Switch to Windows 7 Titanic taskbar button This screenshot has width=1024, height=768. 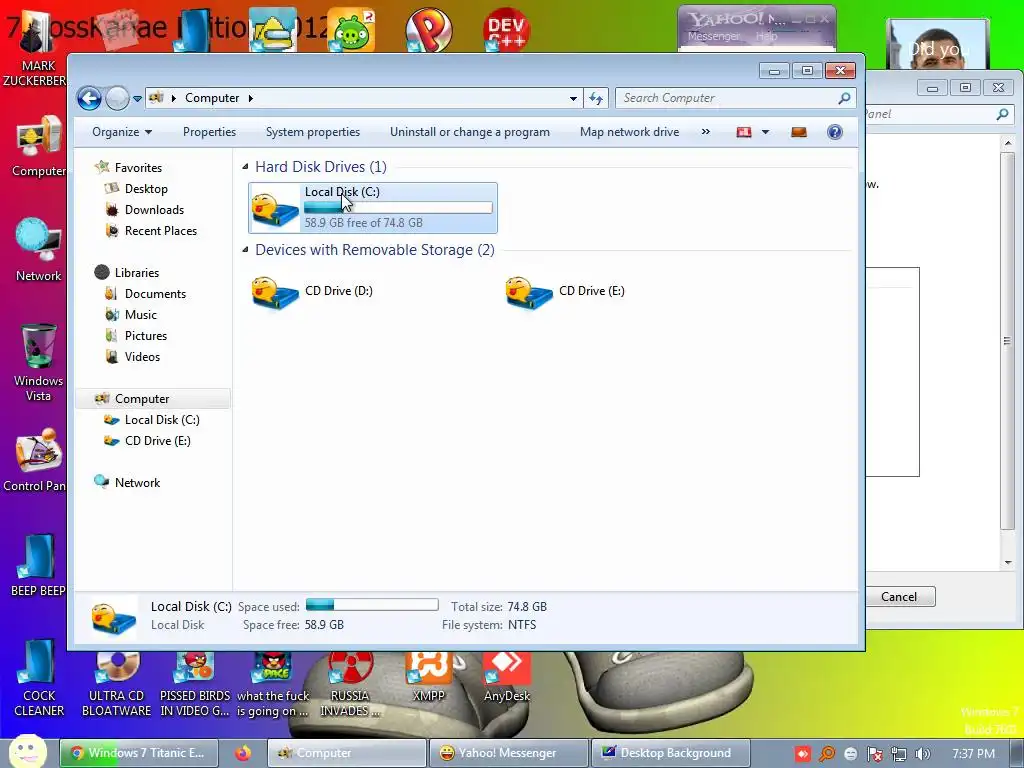tap(138, 753)
